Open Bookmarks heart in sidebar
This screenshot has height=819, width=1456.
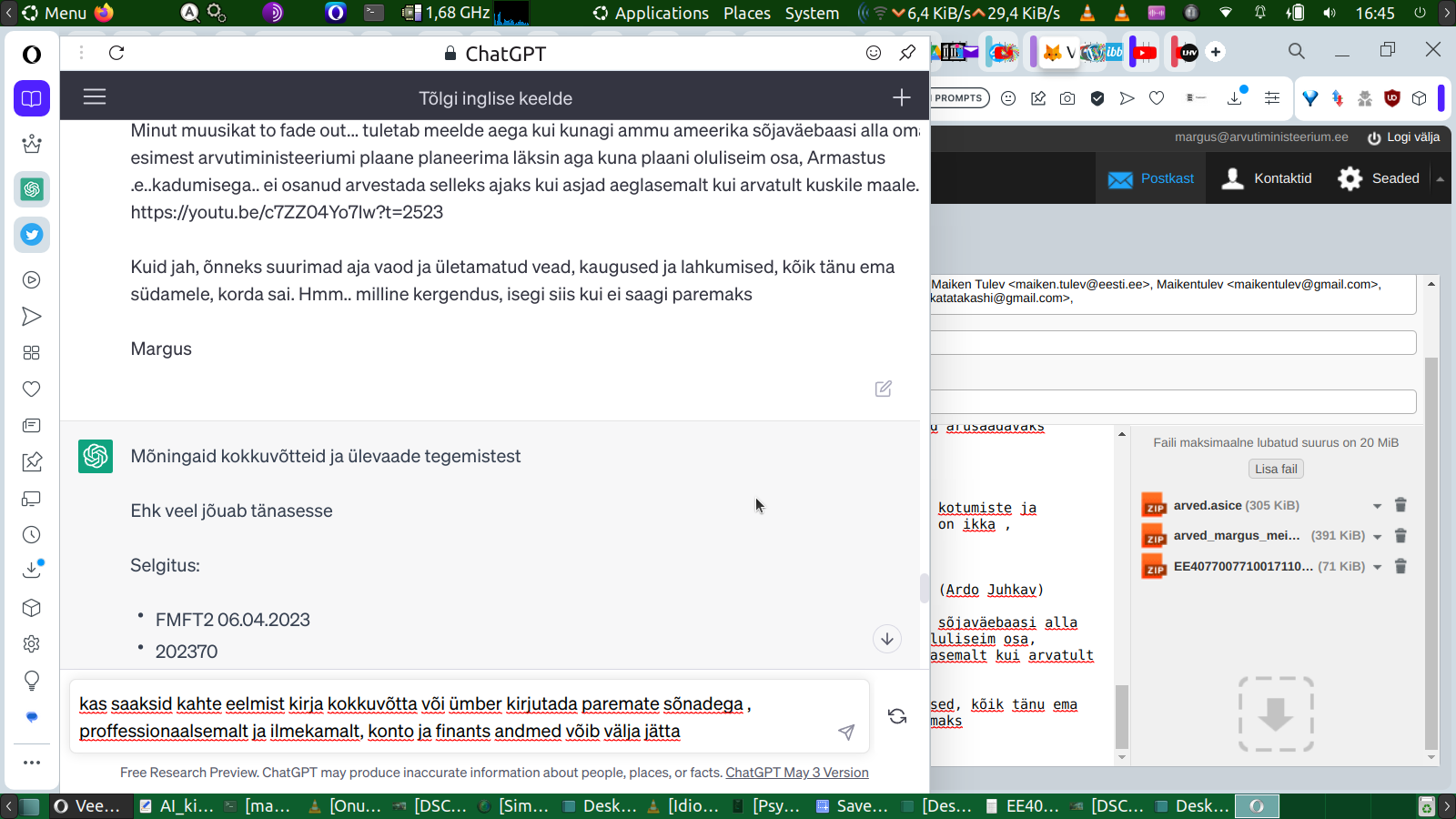click(x=32, y=389)
